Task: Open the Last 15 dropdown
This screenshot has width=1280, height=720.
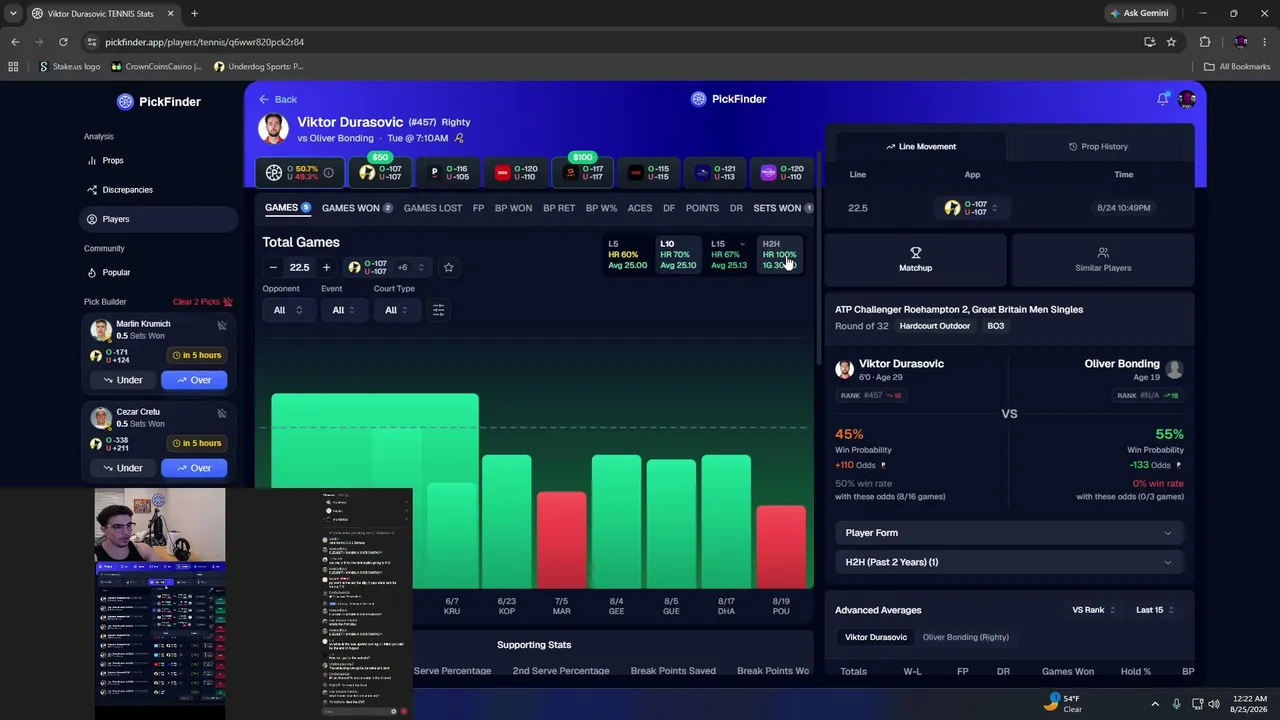Action: (1154, 610)
